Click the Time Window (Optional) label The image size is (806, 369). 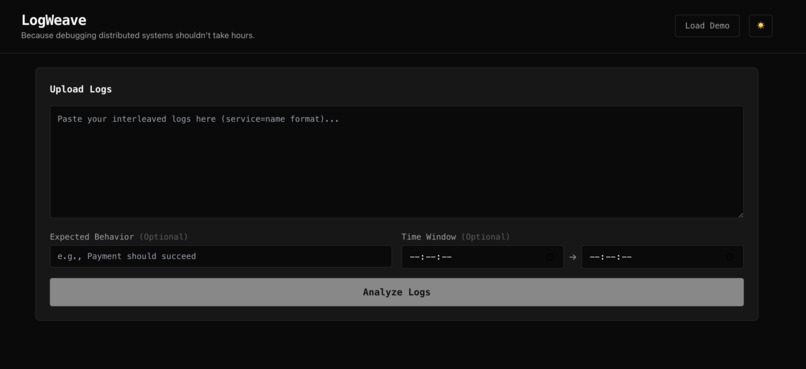[455, 237]
